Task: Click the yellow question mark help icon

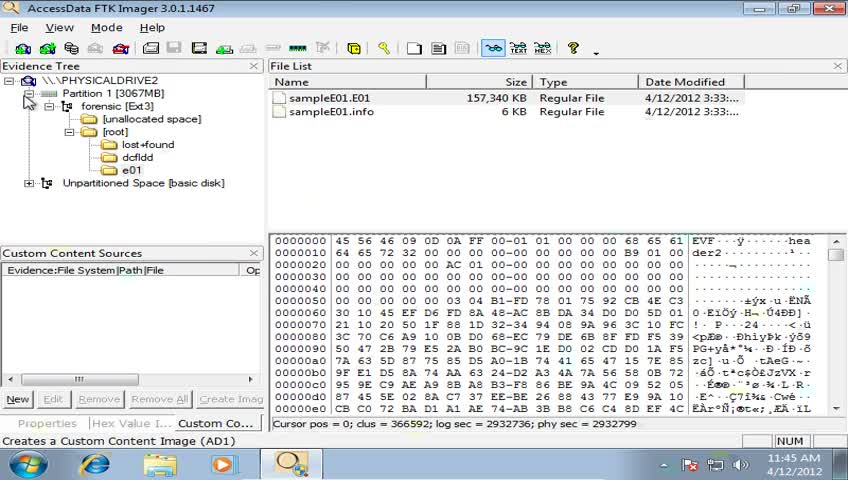Action: click(573, 49)
